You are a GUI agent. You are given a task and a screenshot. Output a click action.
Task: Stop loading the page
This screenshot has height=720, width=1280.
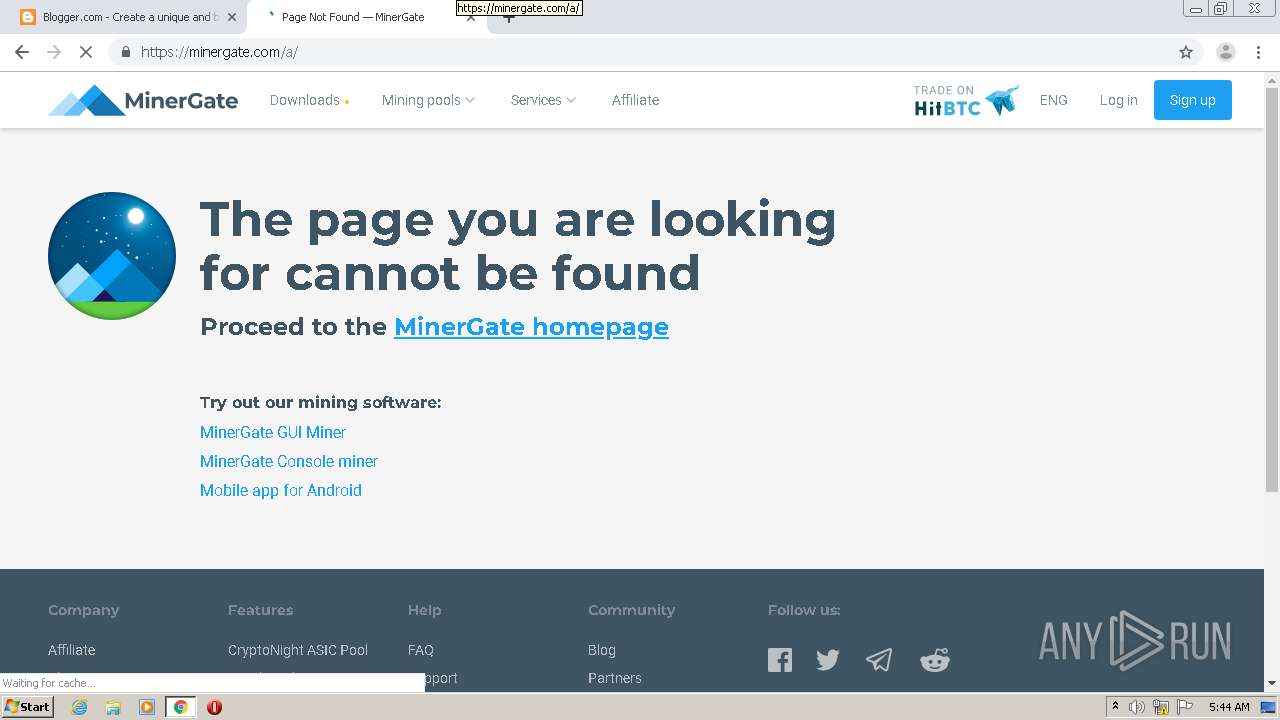pos(86,52)
